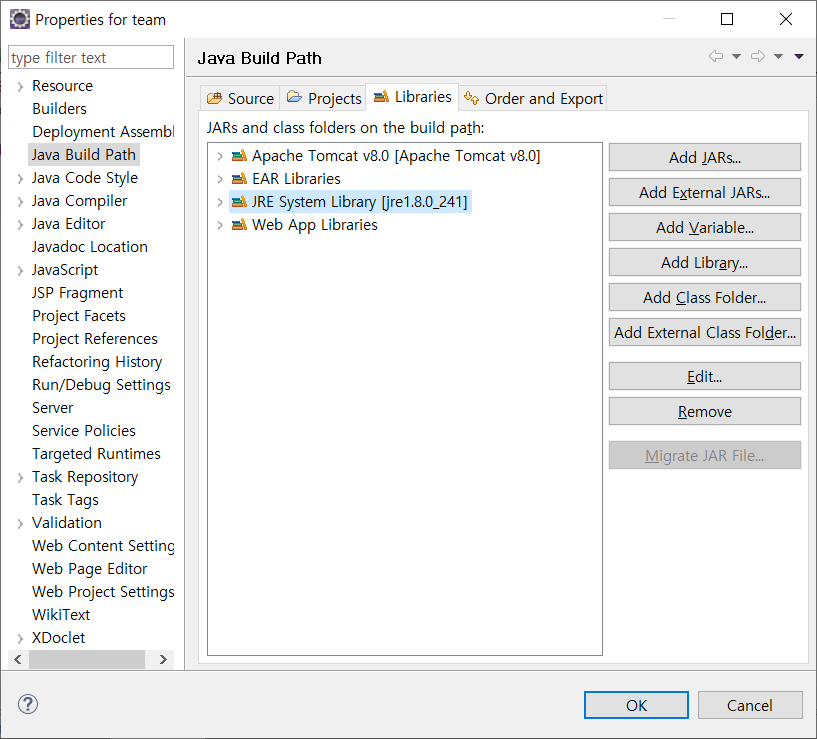
Task: Open Javadoc Location settings
Action: 90,247
